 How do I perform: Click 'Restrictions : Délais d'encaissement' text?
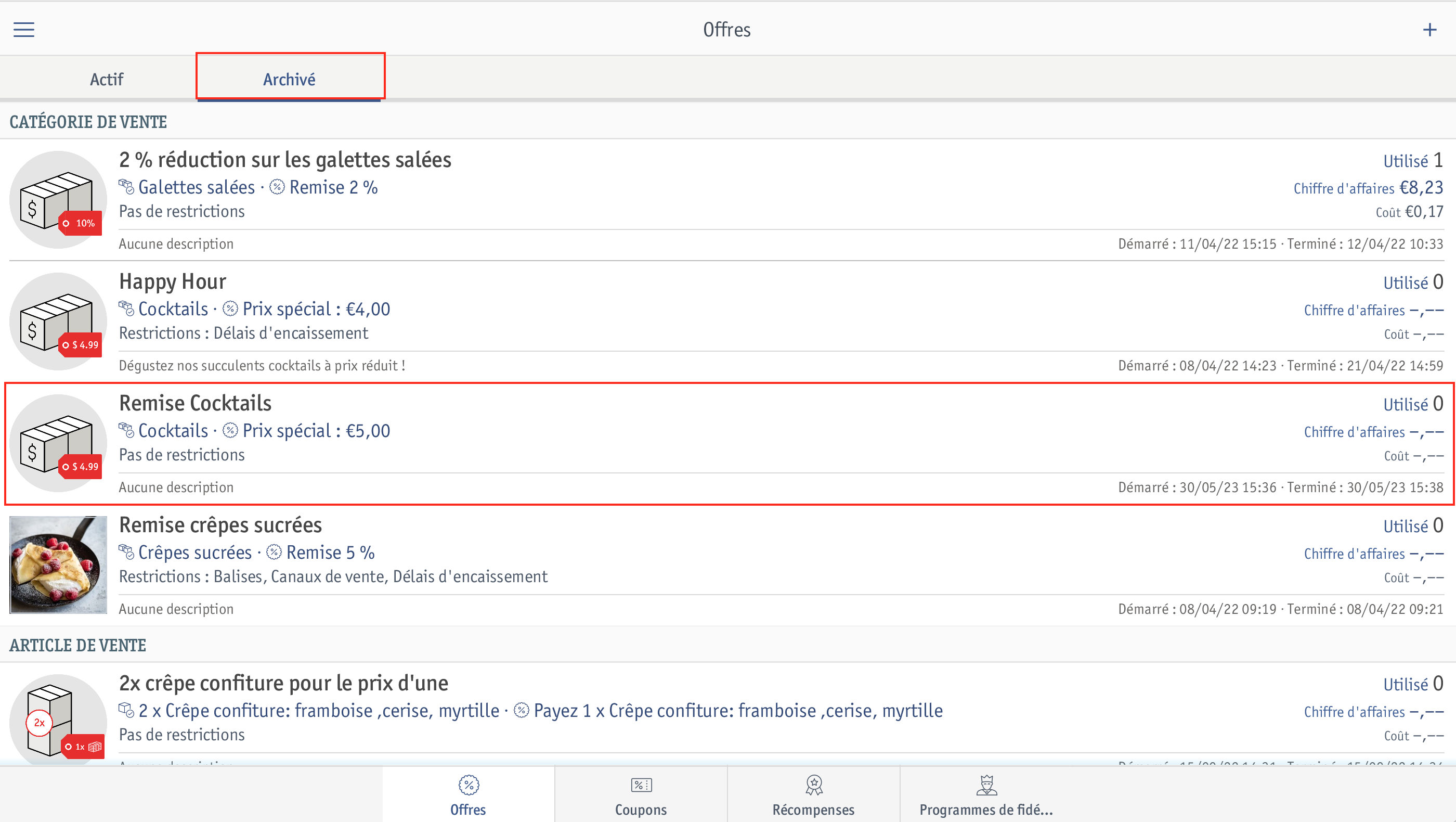[x=243, y=333]
